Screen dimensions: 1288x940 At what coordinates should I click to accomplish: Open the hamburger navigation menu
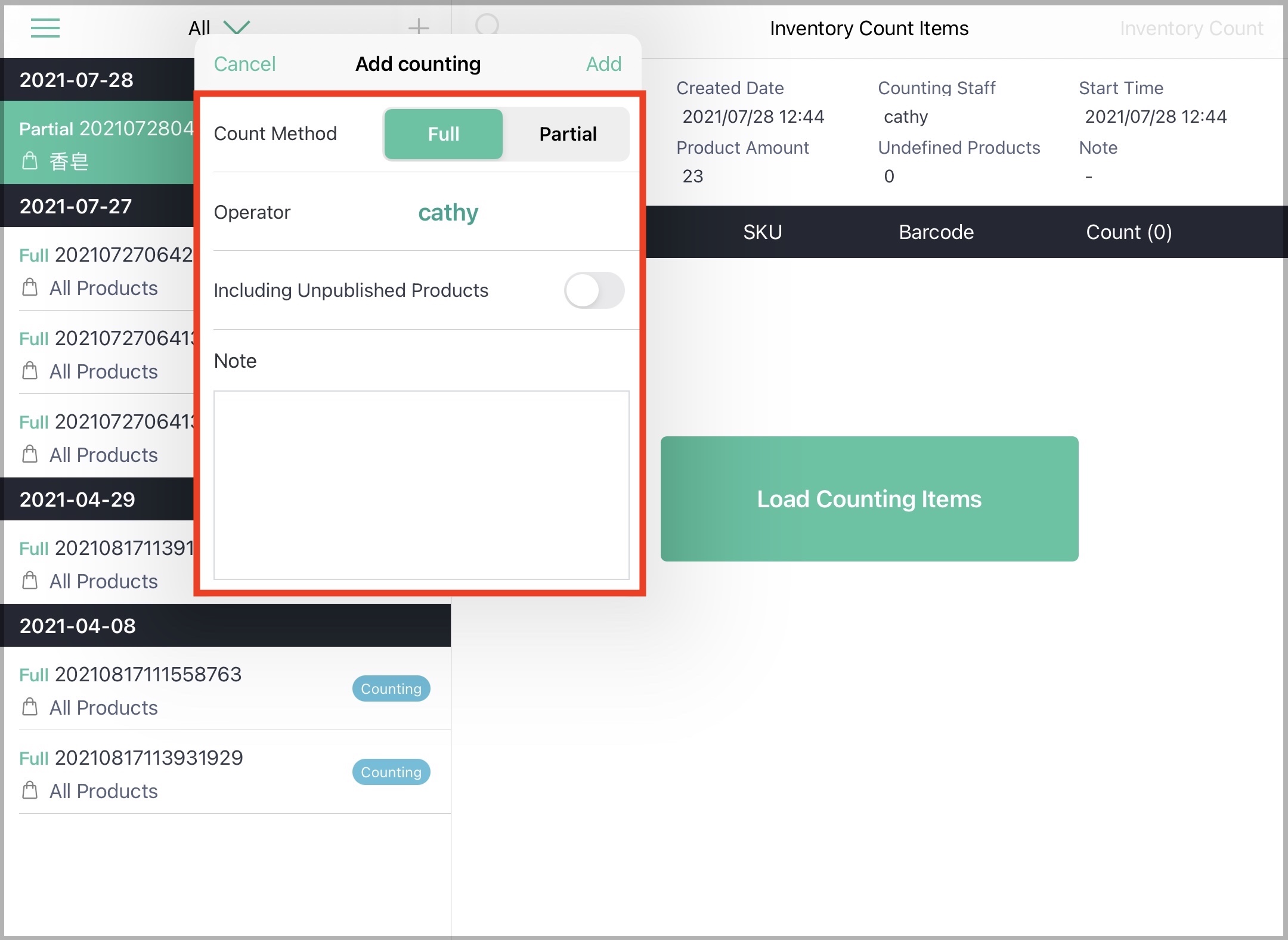45,28
